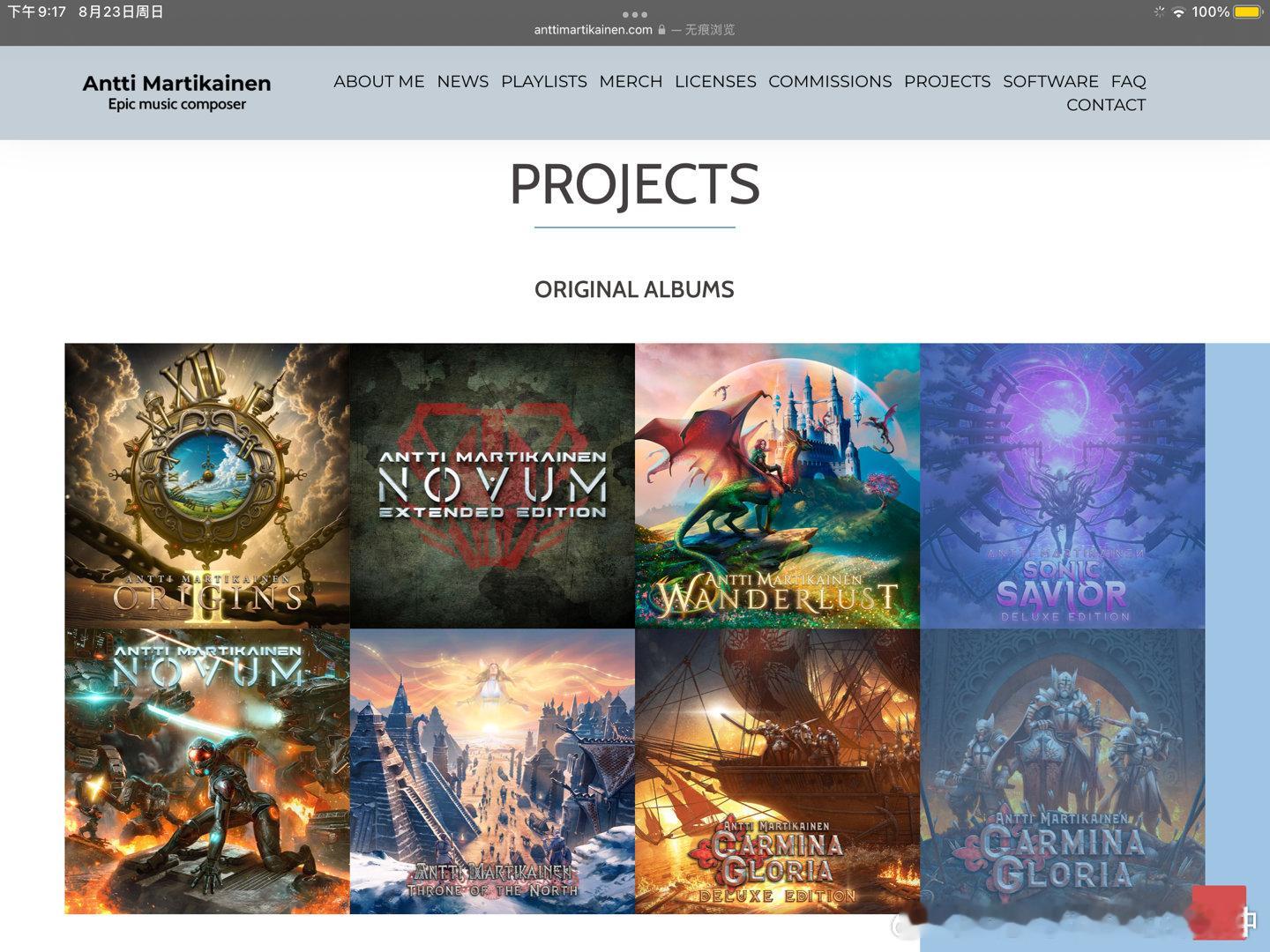This screenshot has width=1270, height=952.
Task: Tap the PROJECTS page heading
Action: [x=634, y=184]
